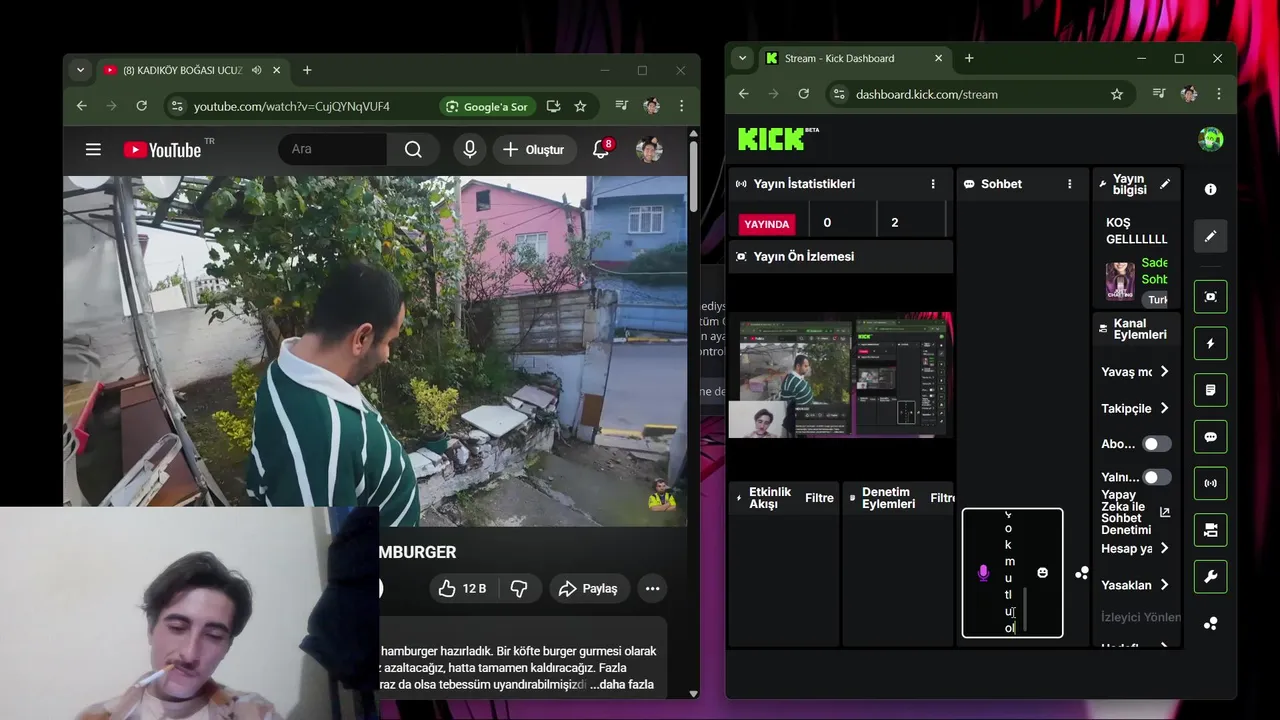Toggle the Yalnı... switch in Kanal Eylemleri
This screenshot has height=720, width=1280.
(1156, 477)
